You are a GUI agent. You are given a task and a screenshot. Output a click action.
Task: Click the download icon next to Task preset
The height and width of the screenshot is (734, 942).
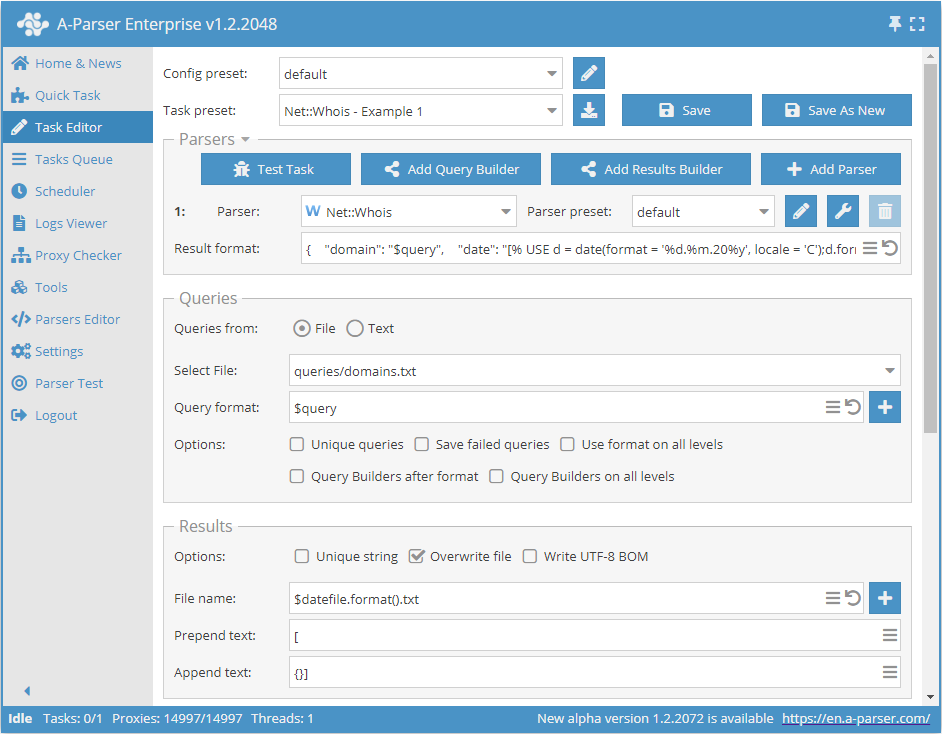(589, 110)
